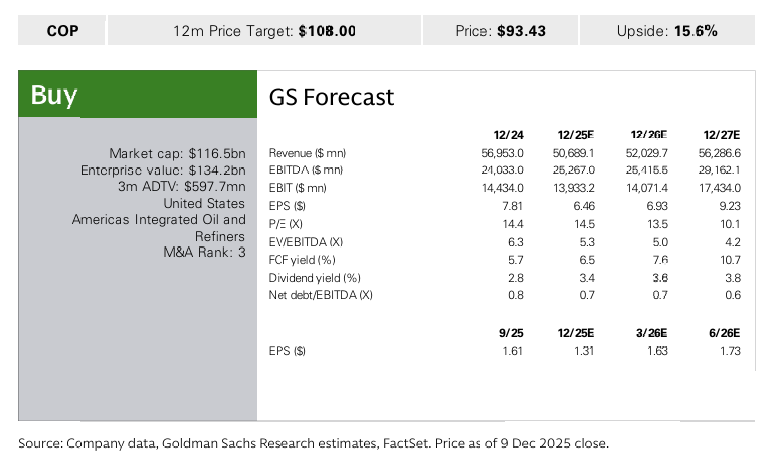Click the Net debt/EBITDA (X) label
774x461 pixels.
point(320,295)
